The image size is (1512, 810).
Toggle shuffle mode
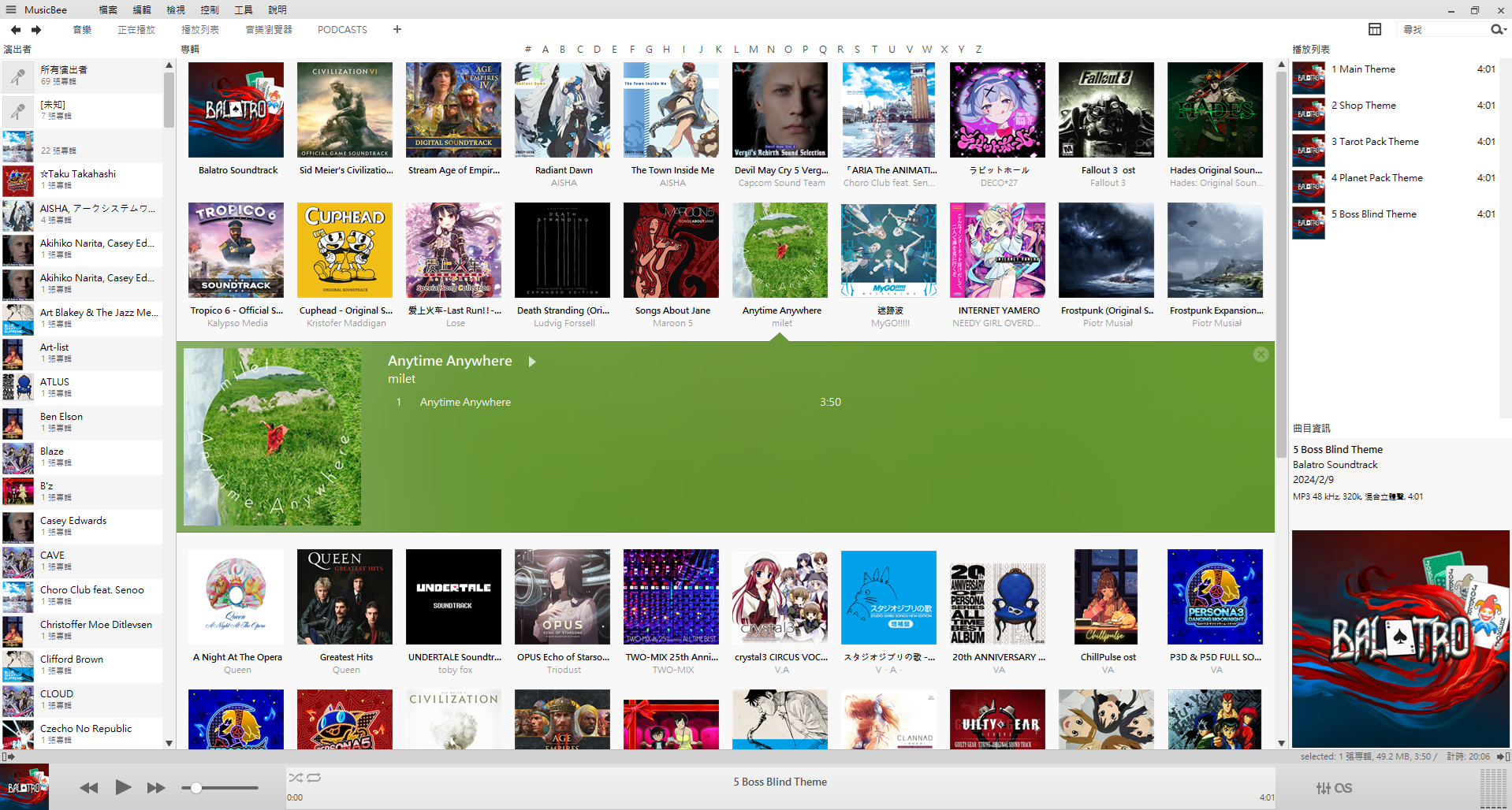click(x=296, y=778)
